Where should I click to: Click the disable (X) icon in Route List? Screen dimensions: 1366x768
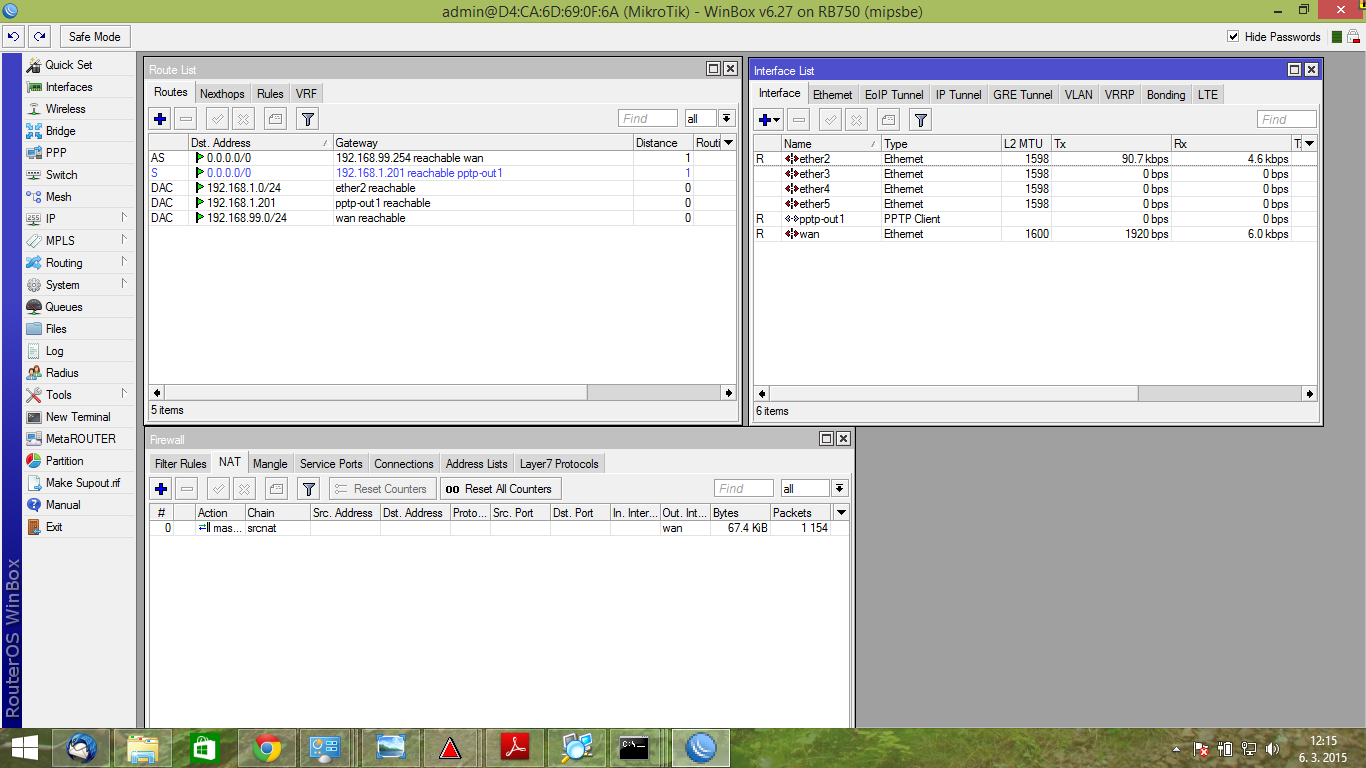coord(243,119)
